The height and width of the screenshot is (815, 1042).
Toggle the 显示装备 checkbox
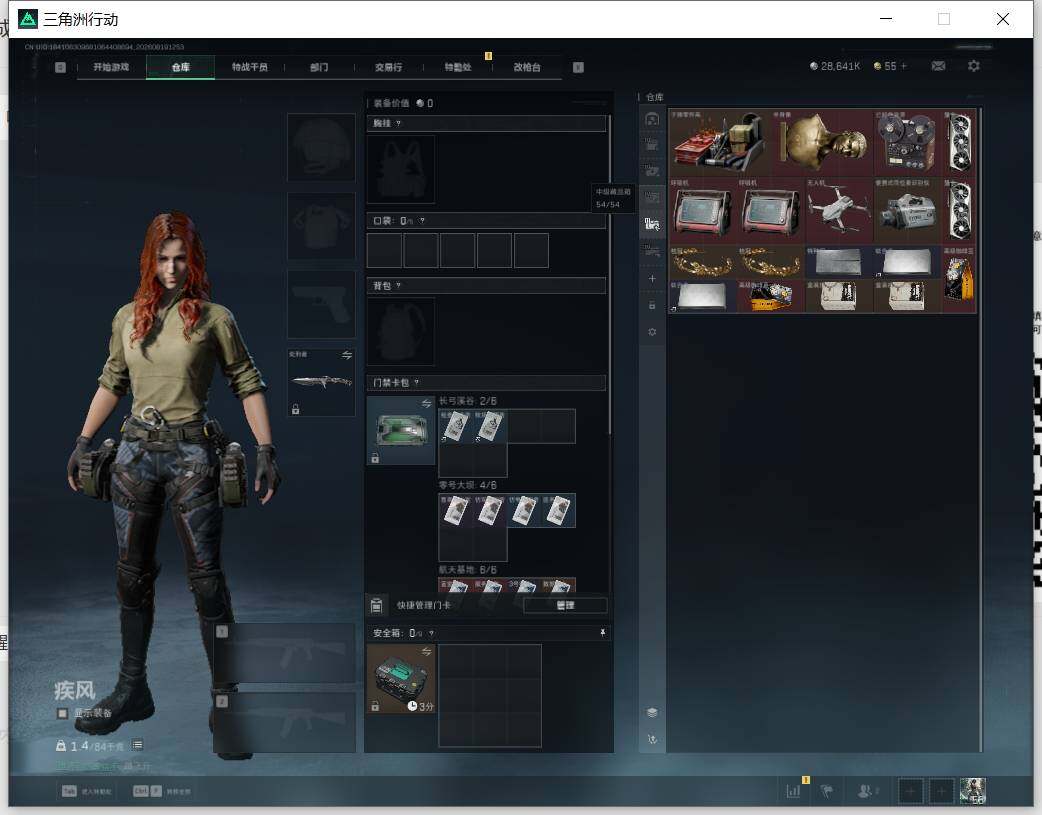62,713
